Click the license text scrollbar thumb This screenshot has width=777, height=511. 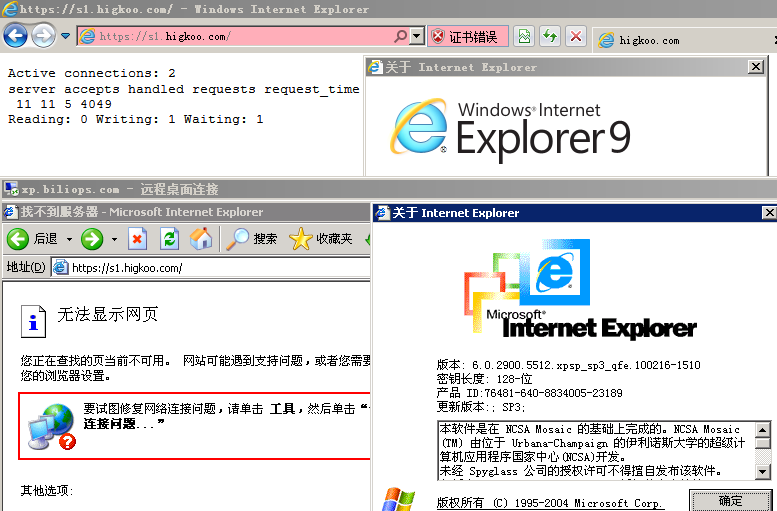click(763, 442)
